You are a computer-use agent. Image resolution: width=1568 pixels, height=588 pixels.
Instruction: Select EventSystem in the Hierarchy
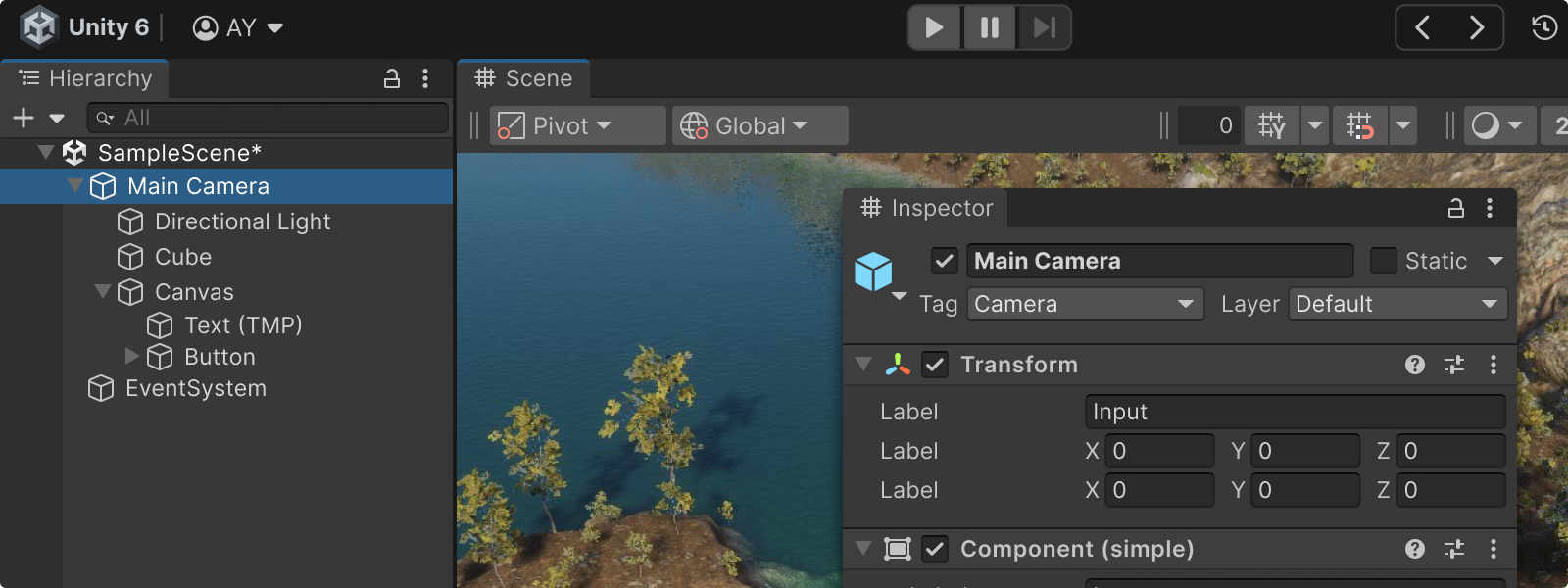196,388
